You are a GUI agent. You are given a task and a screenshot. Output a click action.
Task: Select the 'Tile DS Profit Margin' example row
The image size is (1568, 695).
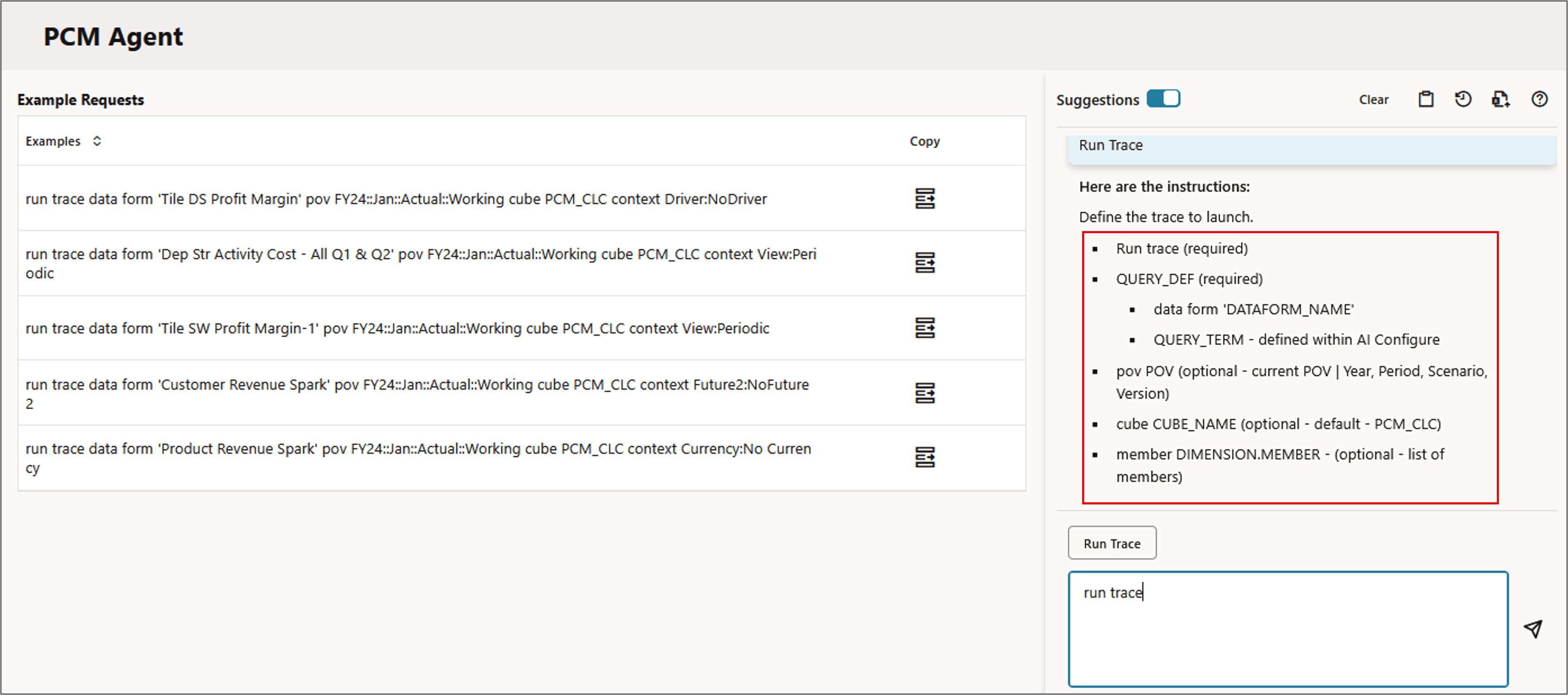pos(395,199)
